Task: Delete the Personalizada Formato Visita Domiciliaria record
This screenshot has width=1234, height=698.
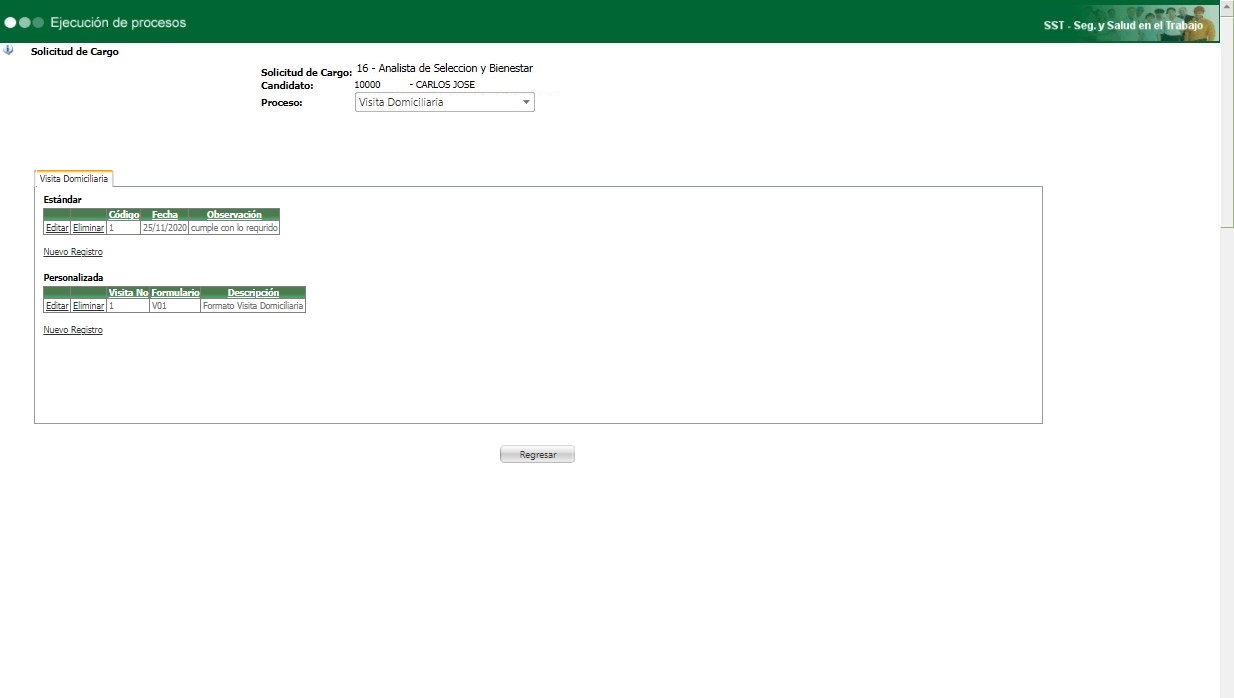Action: coord(89,306)
